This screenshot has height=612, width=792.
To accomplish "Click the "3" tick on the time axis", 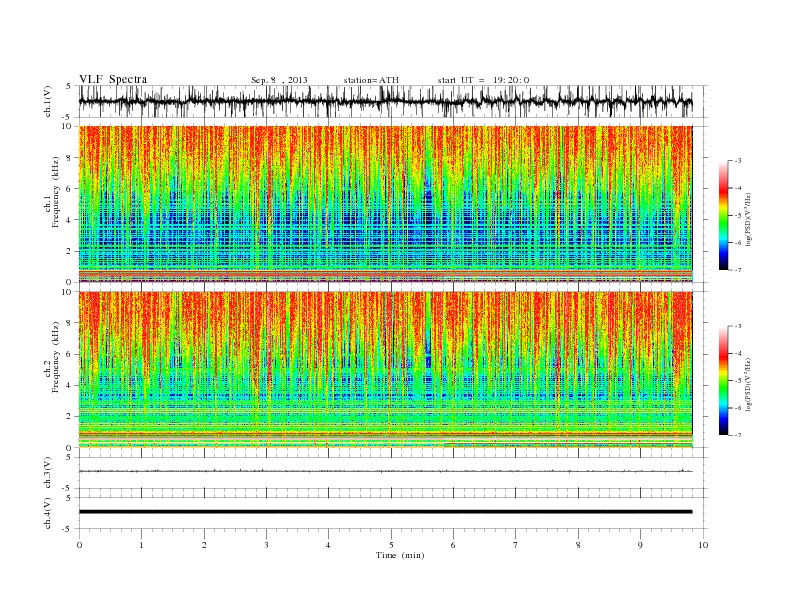I will tap(266, 545).
